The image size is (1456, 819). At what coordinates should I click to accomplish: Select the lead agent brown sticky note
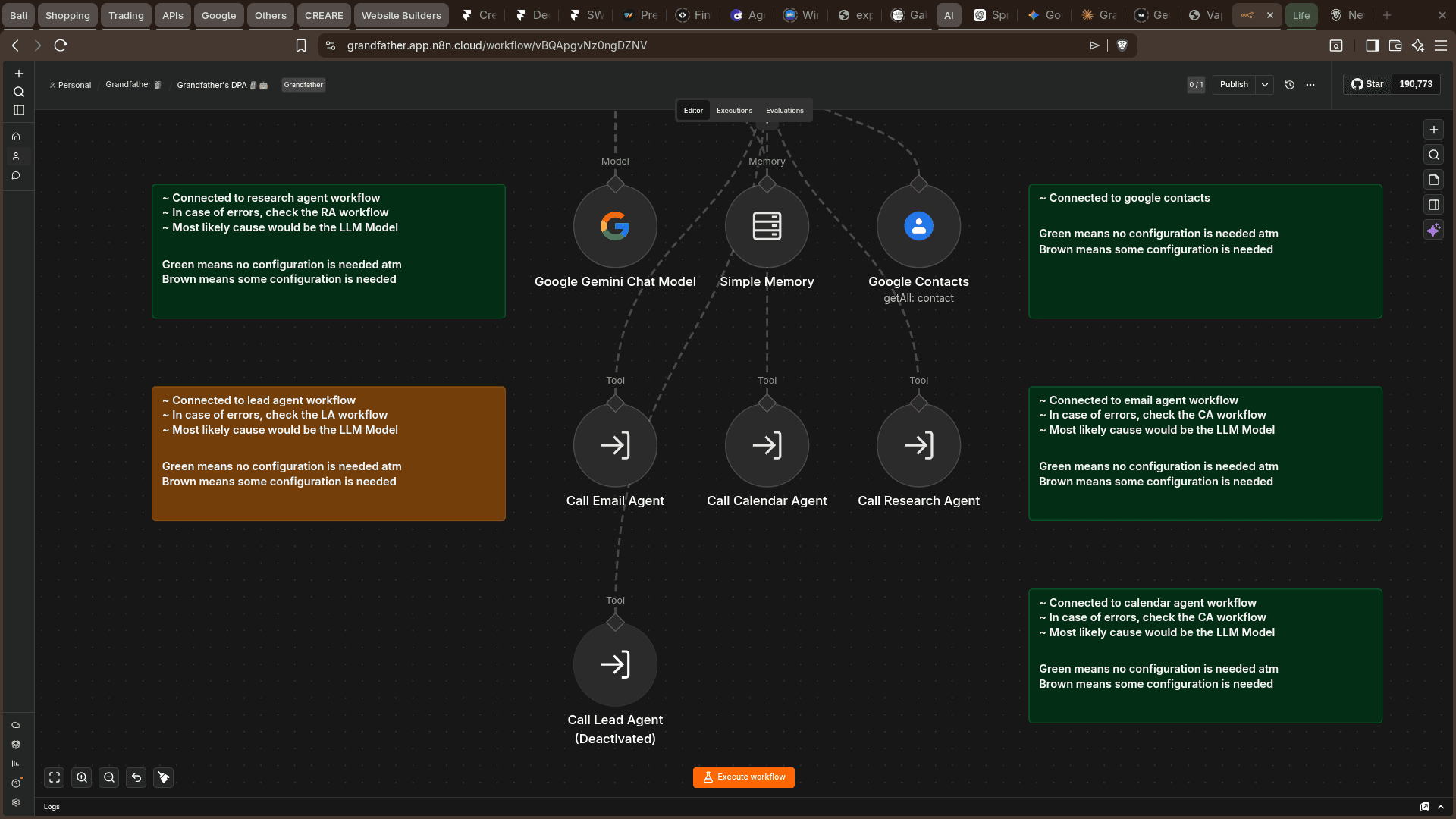click(328, 453)
